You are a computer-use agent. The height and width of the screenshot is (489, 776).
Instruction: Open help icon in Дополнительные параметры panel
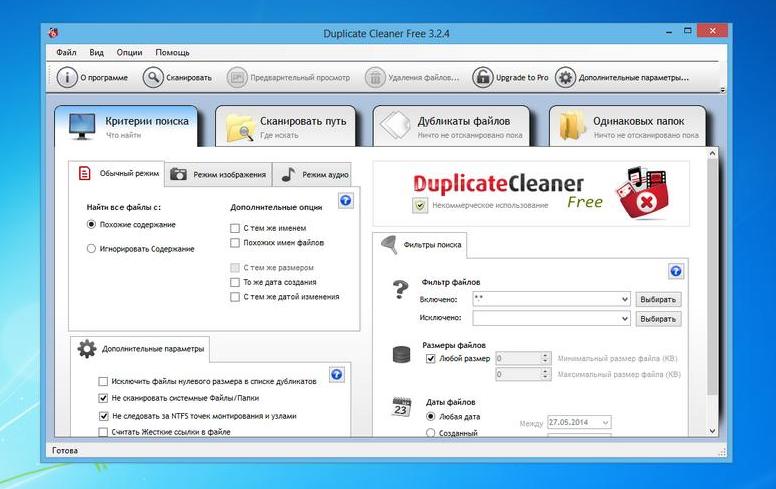337,375
